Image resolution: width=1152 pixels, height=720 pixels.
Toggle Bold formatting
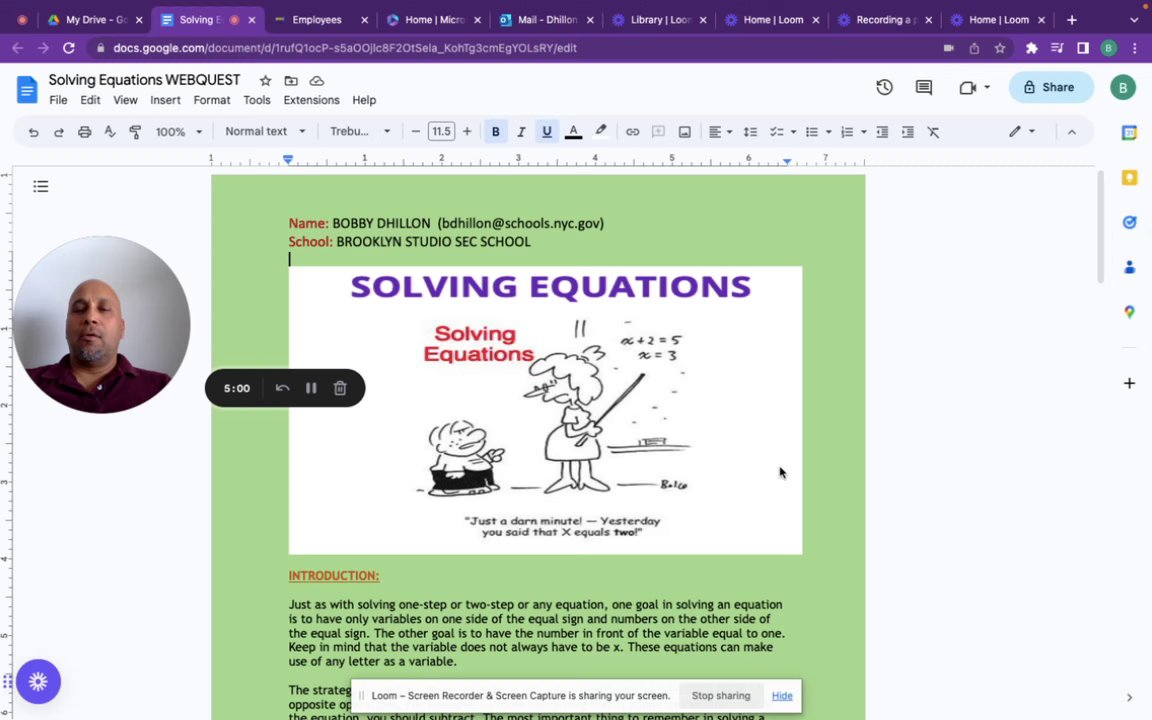pos(496,132)
